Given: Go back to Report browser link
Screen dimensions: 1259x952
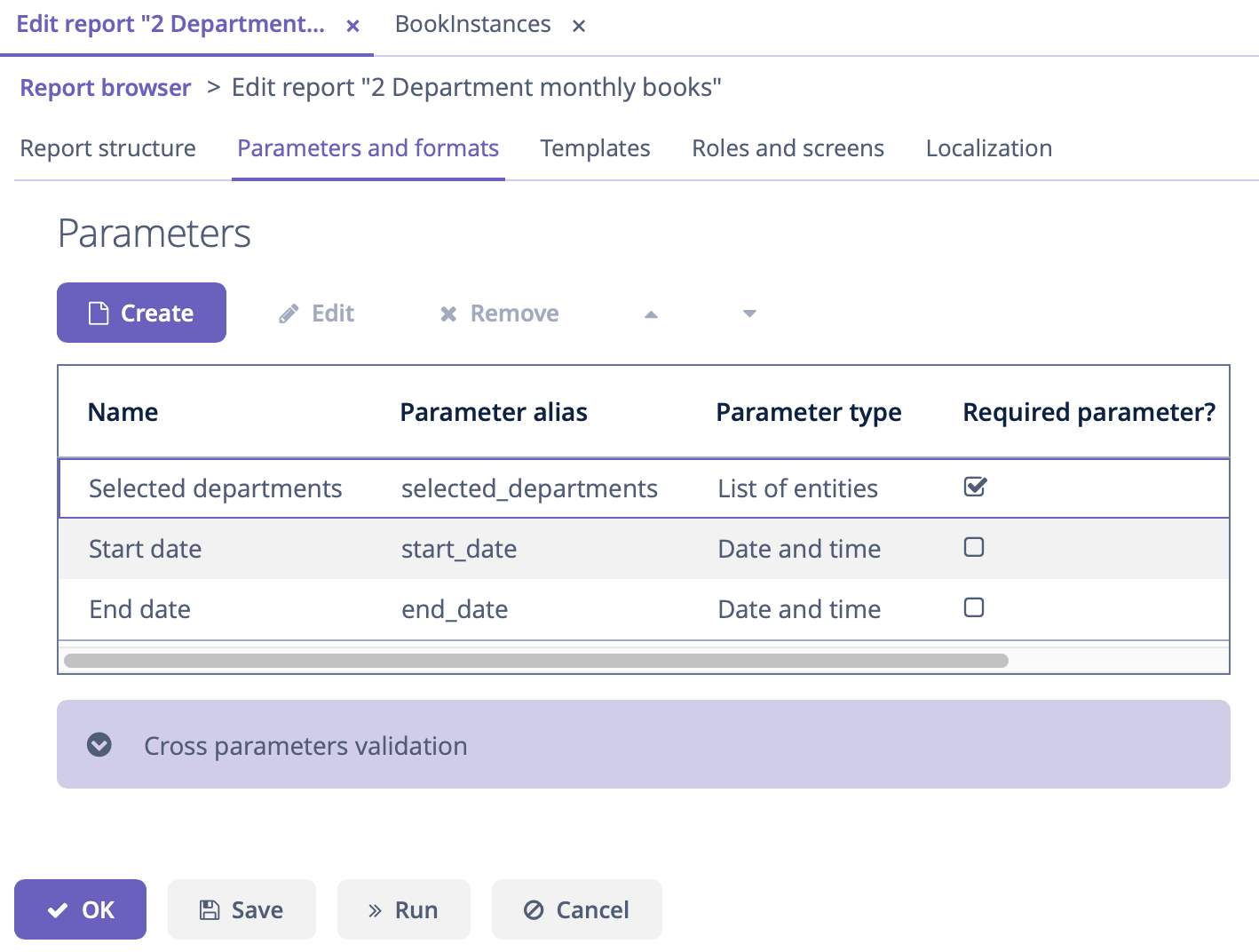Looking at the screenshot, I should tap(106, 88).
